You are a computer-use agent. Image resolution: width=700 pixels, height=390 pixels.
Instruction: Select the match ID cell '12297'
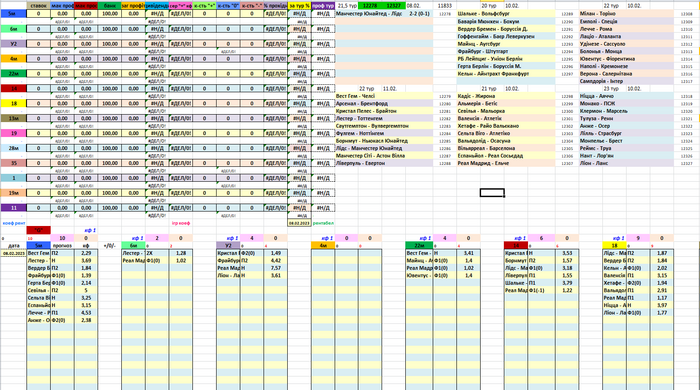pos(567,74)
